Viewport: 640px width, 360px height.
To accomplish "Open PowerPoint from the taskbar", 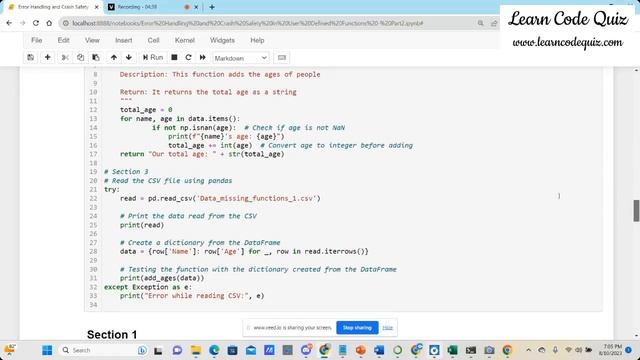I will pos(360,350).
